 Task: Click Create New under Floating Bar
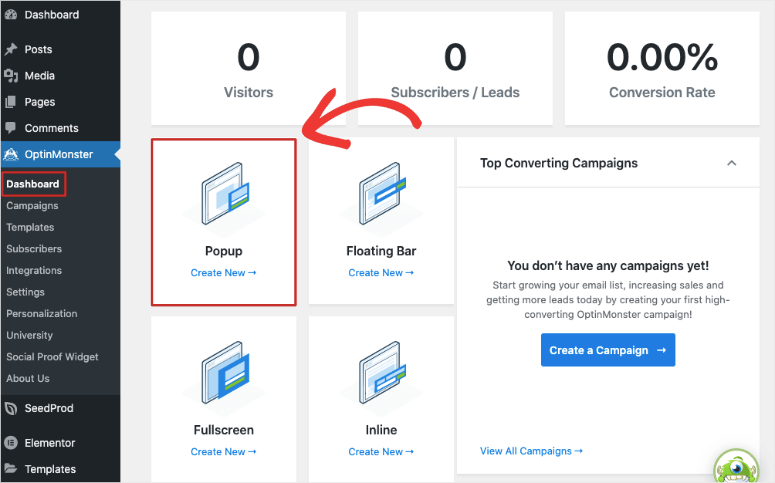tap(381, 273)
